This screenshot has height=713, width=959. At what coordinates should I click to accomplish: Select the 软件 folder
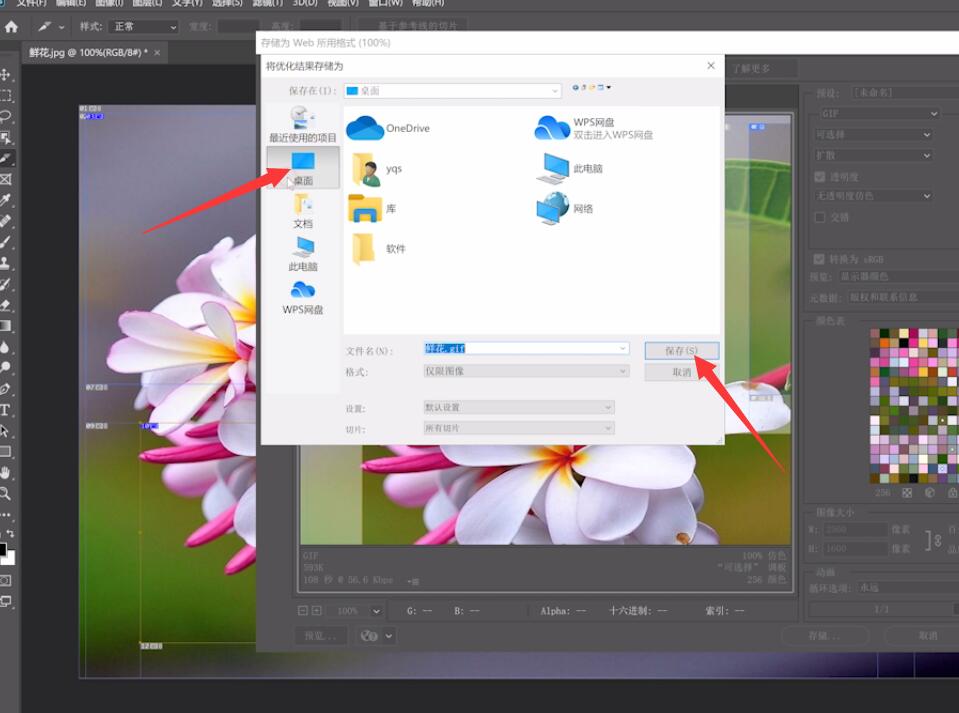click(x=378, y=249)
